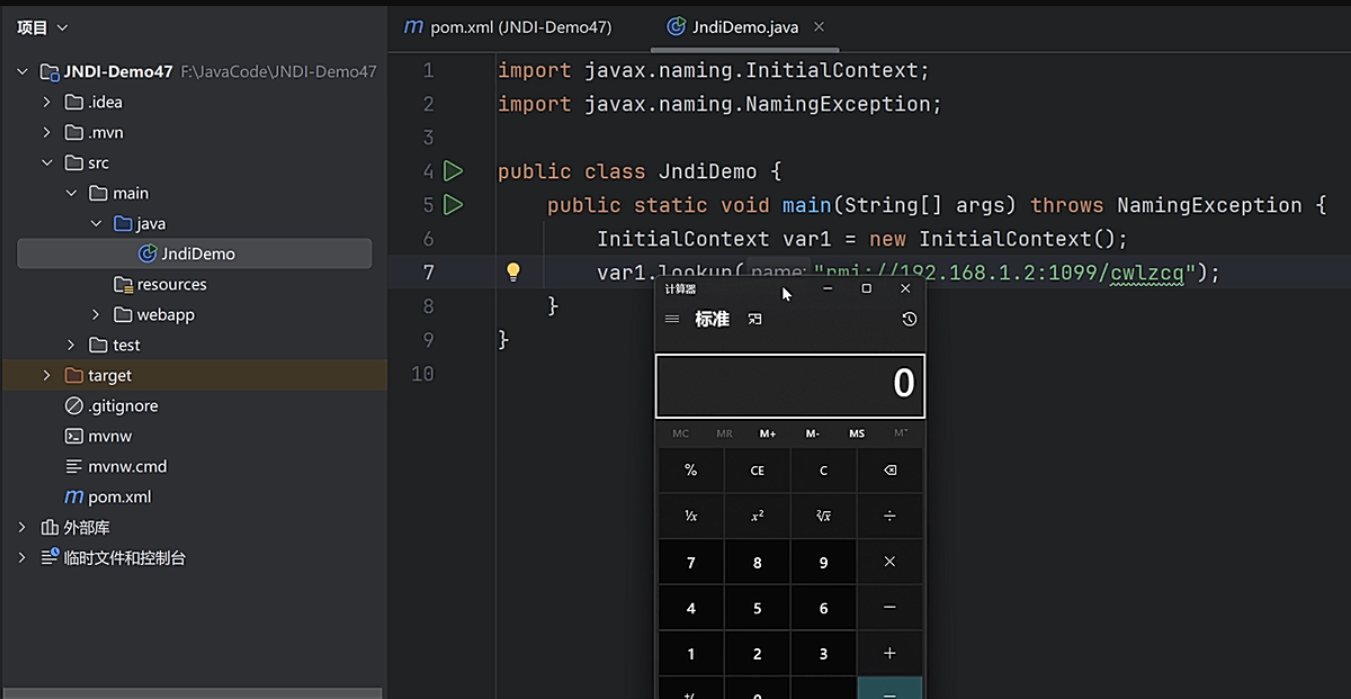Click Calculator digit 9
Viewport: 1351px width, 699px height.
[x=823, y=562]
